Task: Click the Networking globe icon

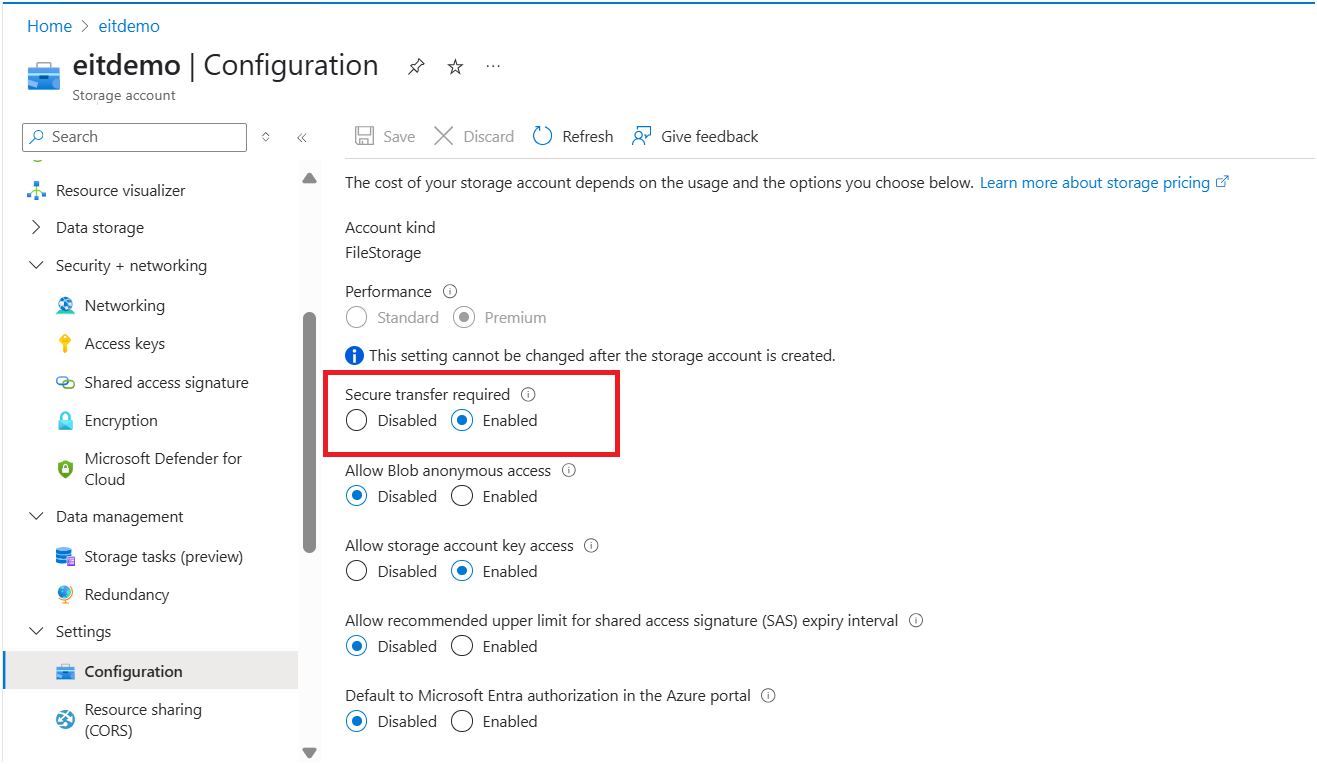Action: coord(65,306)
